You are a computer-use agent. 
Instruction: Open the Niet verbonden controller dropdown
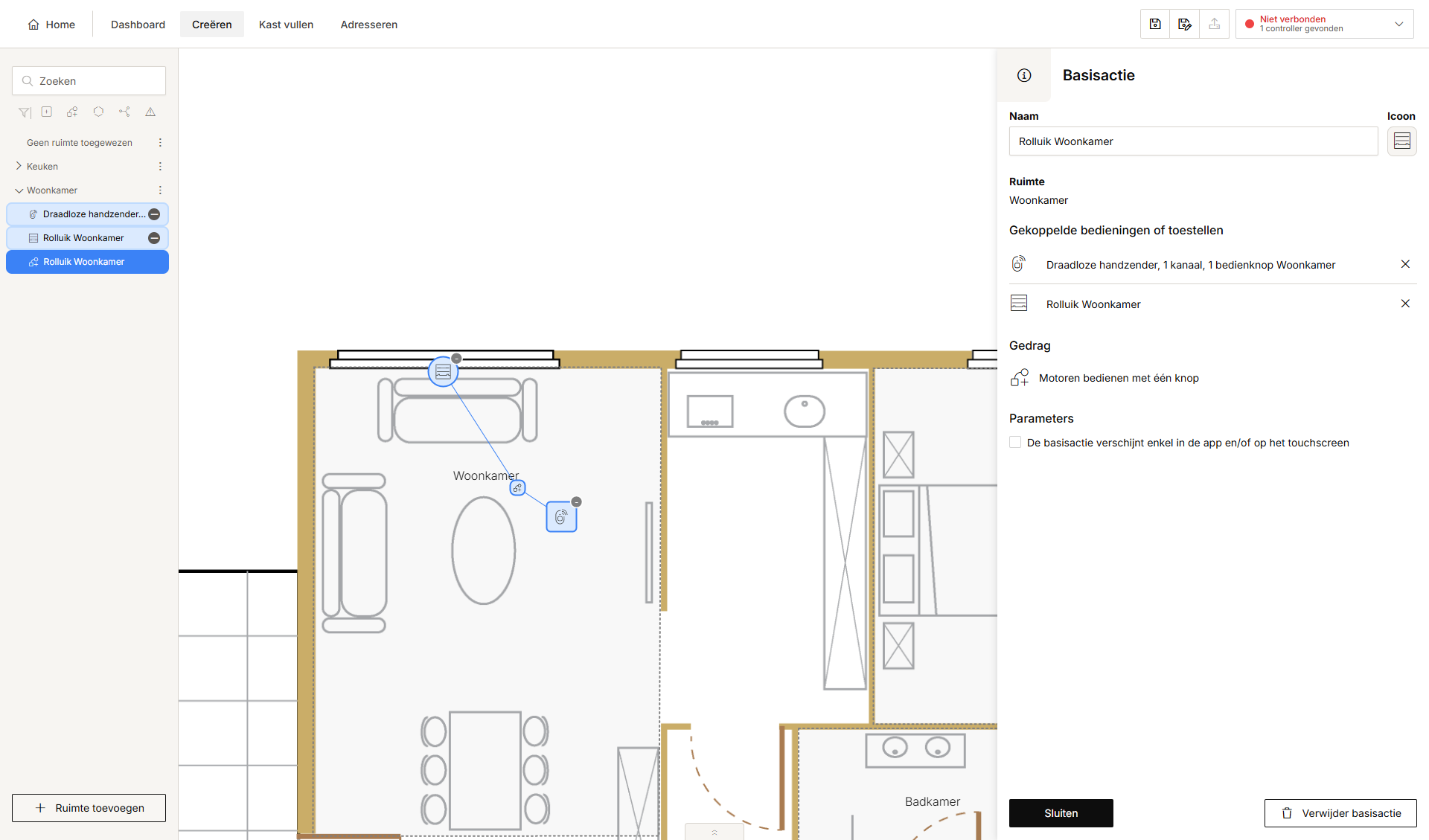(x=1325, y=24)
